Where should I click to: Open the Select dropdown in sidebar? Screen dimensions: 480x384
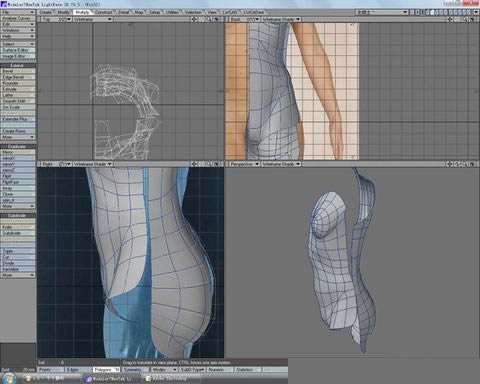[x=18, y=44]
